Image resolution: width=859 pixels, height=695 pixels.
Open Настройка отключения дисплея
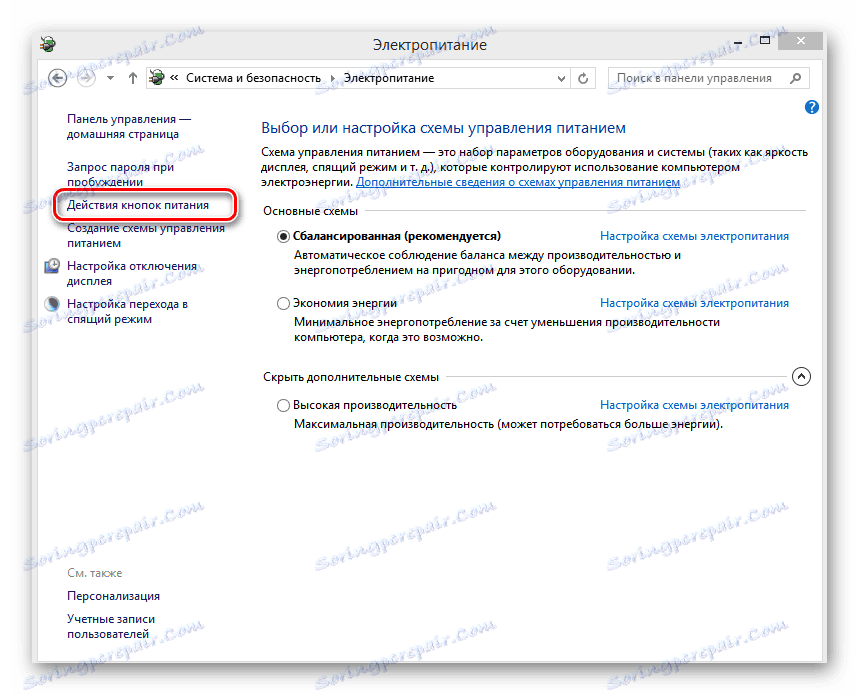tap(132, 273)
